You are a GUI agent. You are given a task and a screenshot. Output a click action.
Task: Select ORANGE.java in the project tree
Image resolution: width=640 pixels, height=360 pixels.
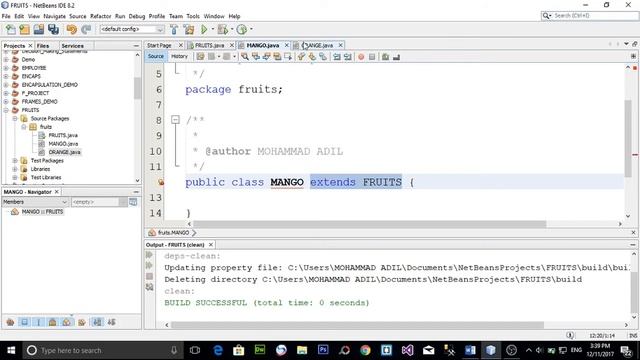(x=64, y=152)
